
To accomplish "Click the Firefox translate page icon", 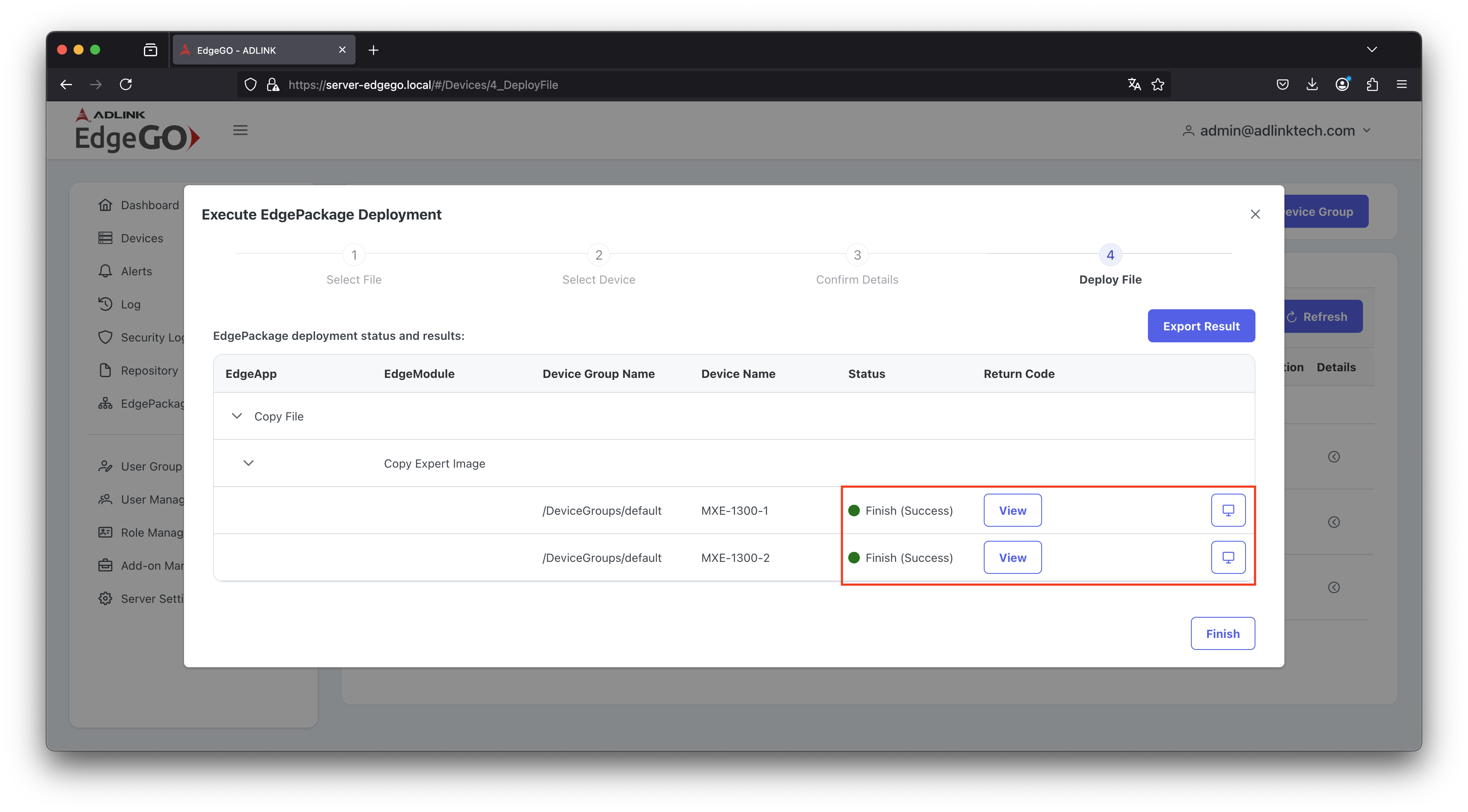I will [x=1134, y=84].
